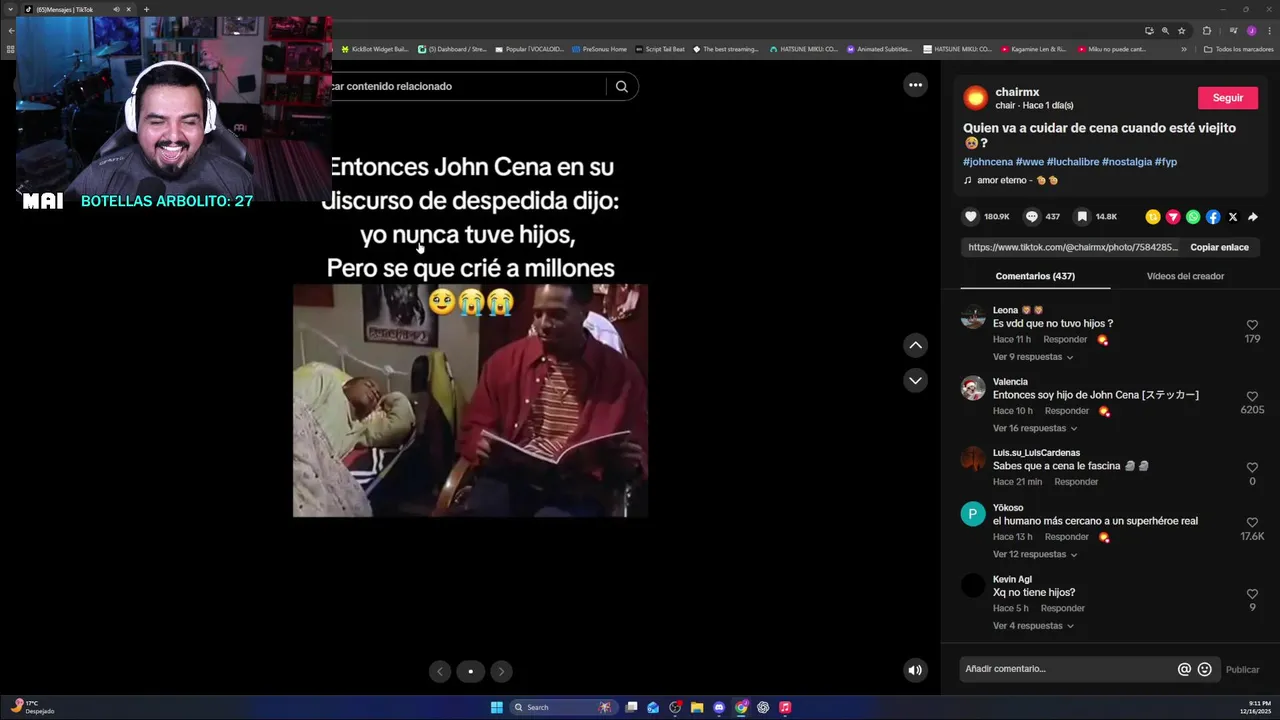Open the #fyp hashtag
Image resolution: width=1280 pixels, height=720 pixels.
click(1166, 161)
